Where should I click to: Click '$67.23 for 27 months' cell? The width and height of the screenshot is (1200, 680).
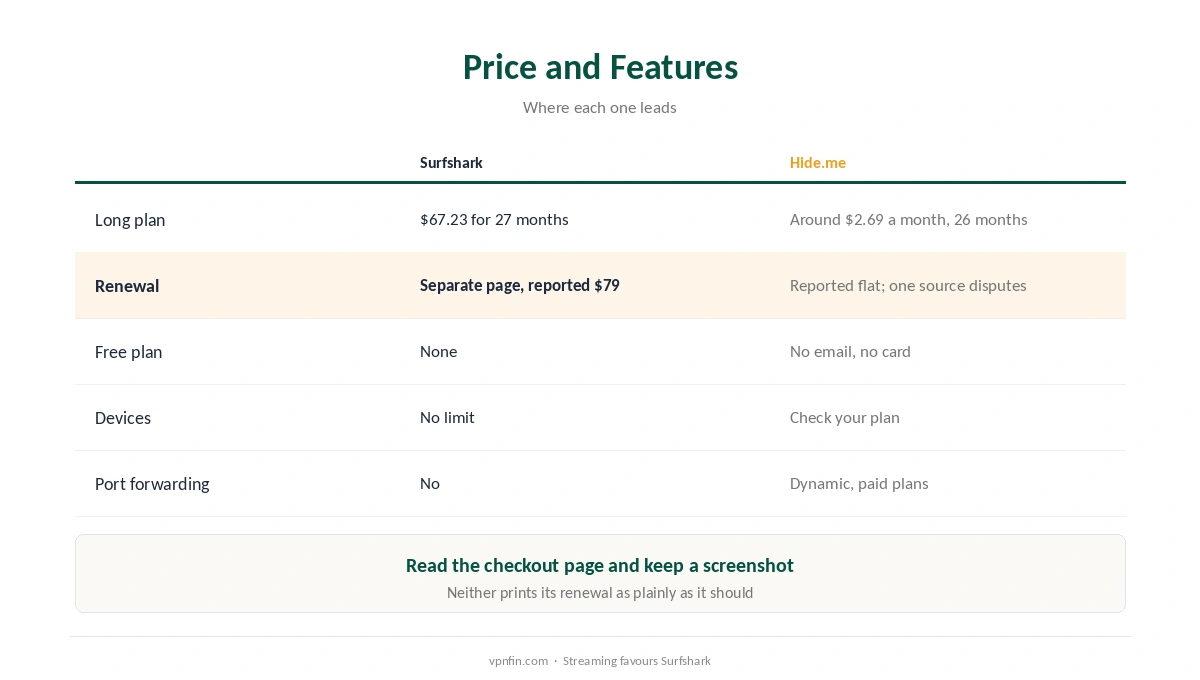coord(494,220)
